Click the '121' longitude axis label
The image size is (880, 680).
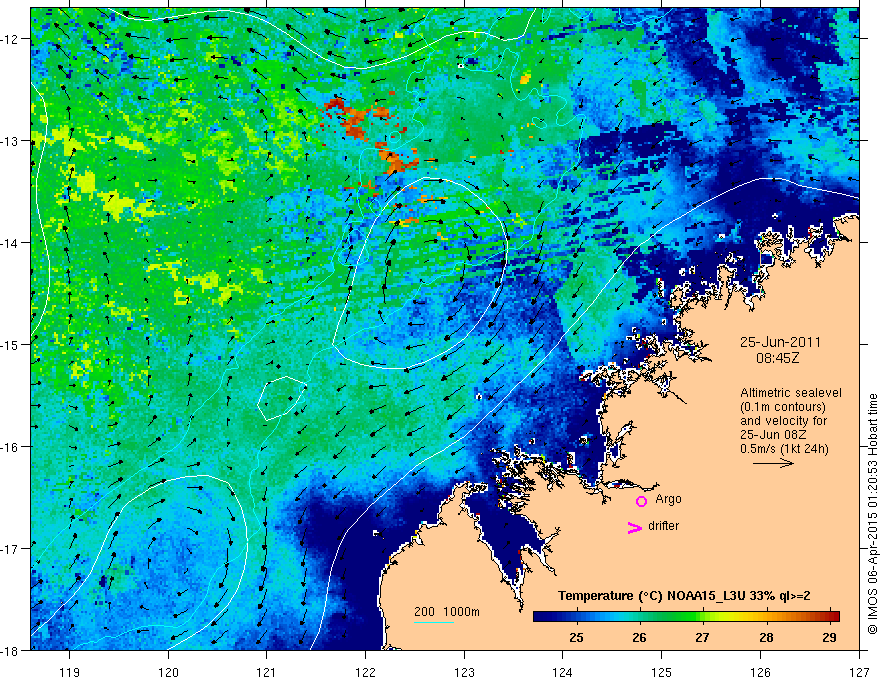[267, 672]
